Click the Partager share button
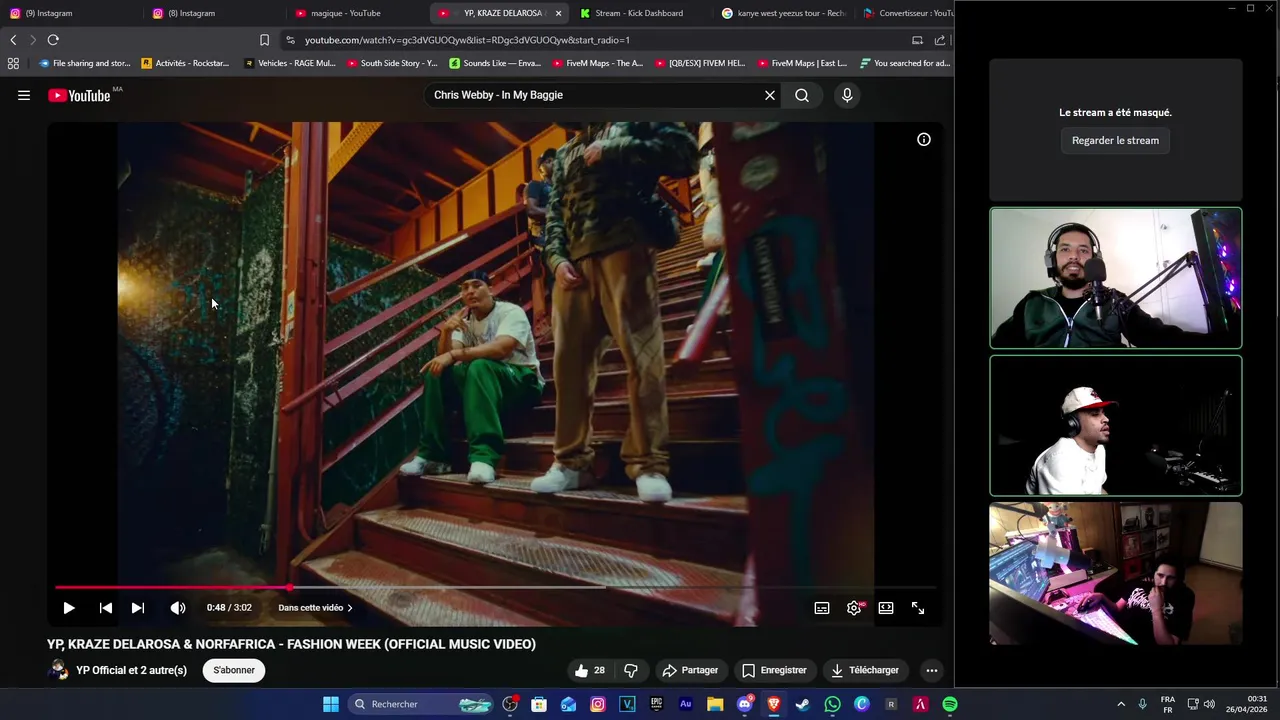The height and width of the screenshot is (720, 1280). (x=690, y=670)
